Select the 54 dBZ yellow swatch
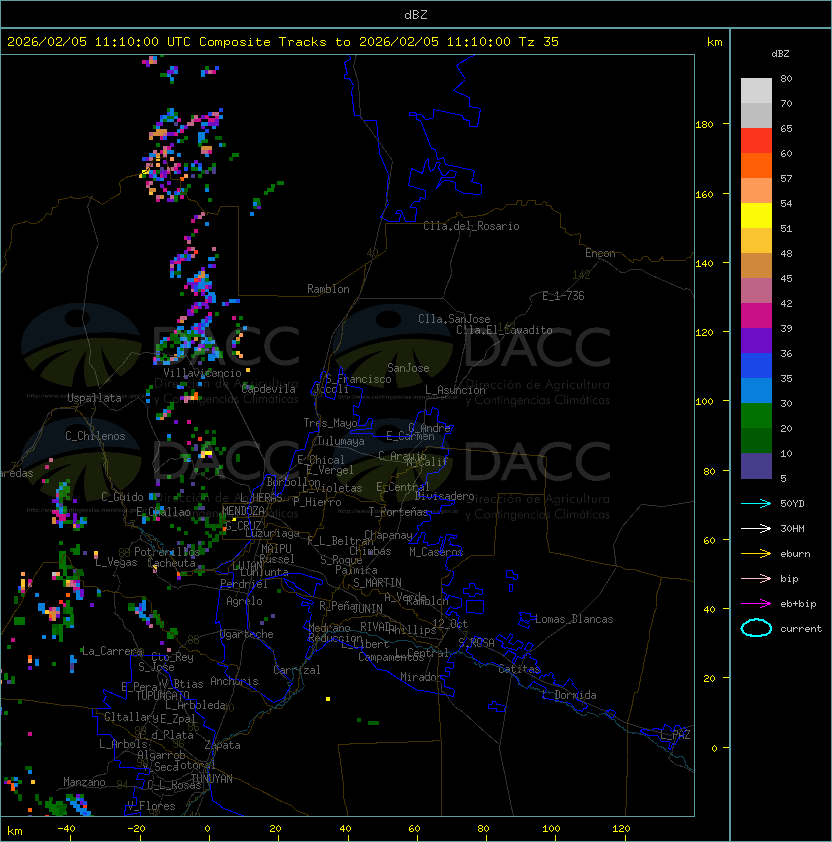Viewport: 832px width, 842px height. (756, 215)
